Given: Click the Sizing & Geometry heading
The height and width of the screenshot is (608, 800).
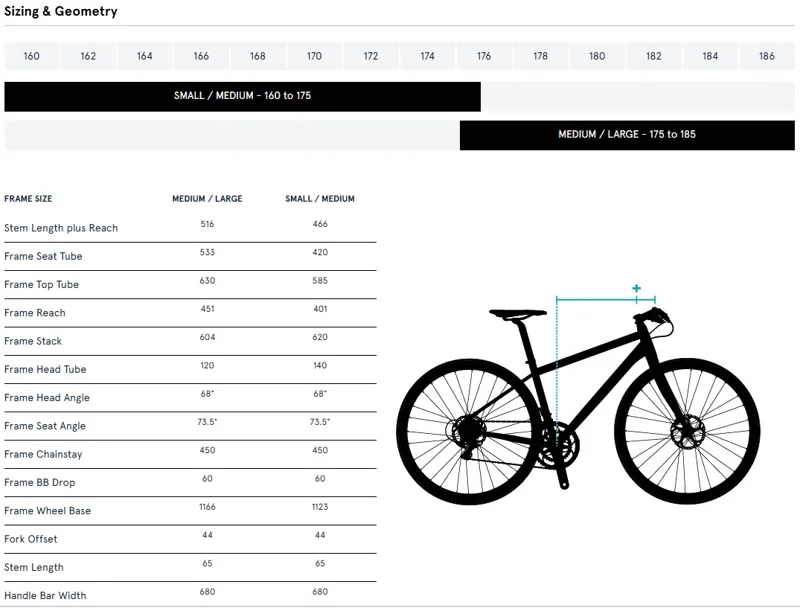Looking at the screenshot, I should (x=62, y=11).
